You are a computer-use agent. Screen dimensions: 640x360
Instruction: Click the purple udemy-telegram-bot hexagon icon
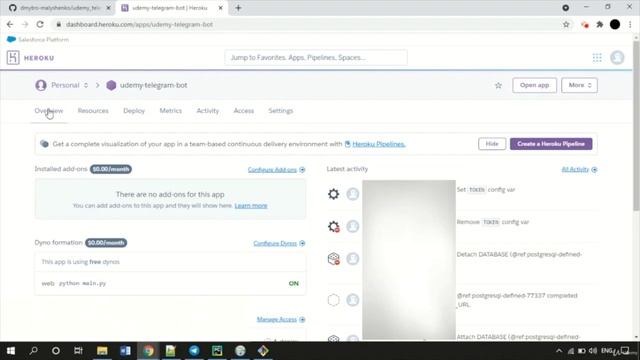click(111, 85)
